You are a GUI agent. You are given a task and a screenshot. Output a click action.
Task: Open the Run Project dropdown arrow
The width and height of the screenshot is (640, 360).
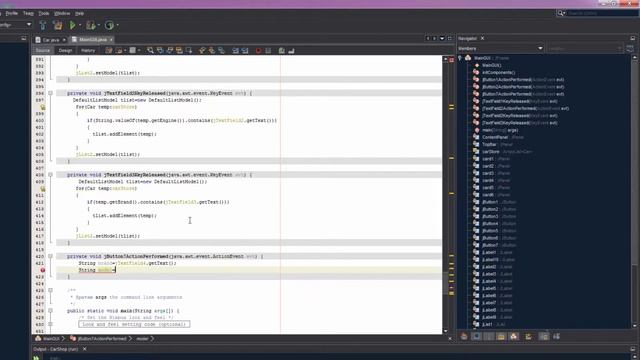coord(80,25)
